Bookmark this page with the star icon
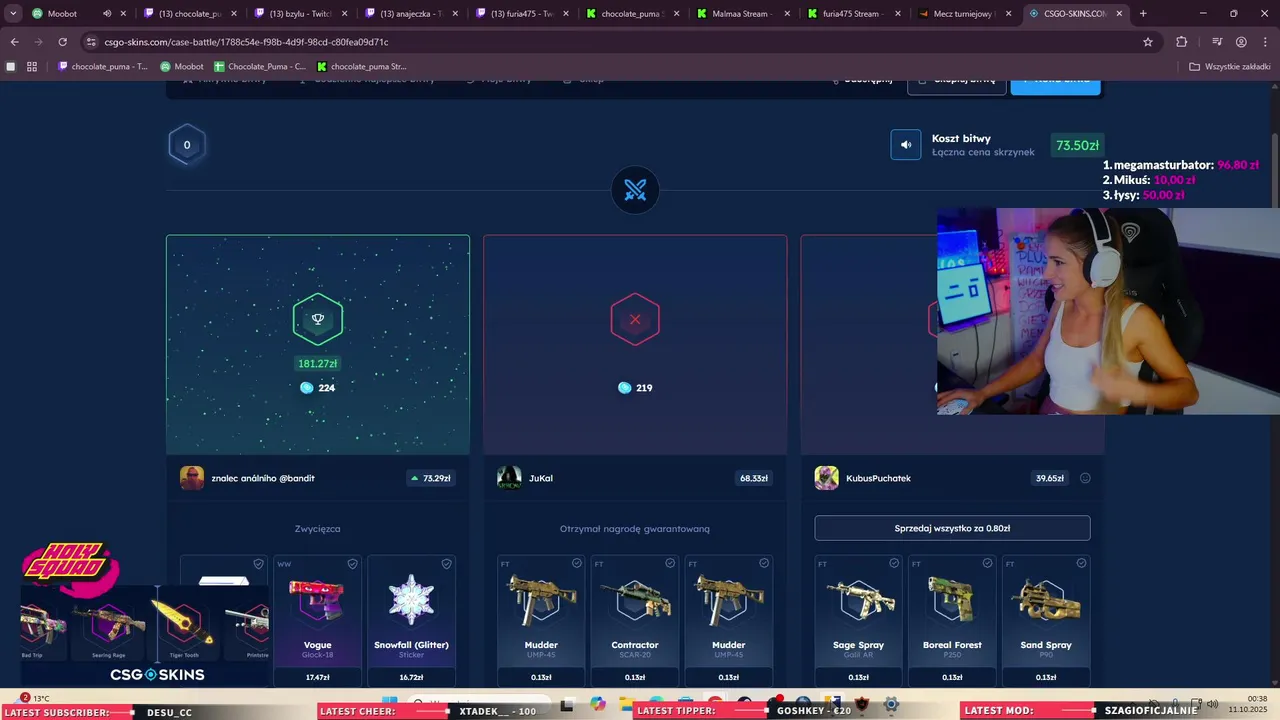1280x720 pixels. tap(1148, 42)
